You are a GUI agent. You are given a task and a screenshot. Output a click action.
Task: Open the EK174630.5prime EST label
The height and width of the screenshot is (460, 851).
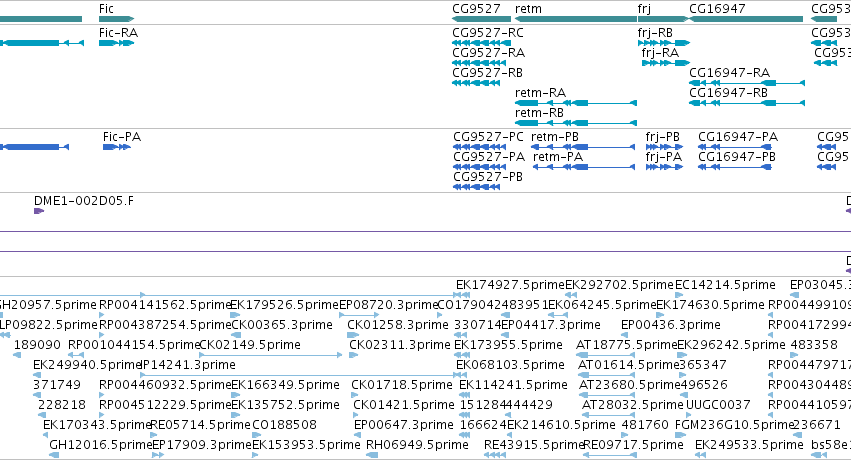pyautogui.click(x=710, y=305)
